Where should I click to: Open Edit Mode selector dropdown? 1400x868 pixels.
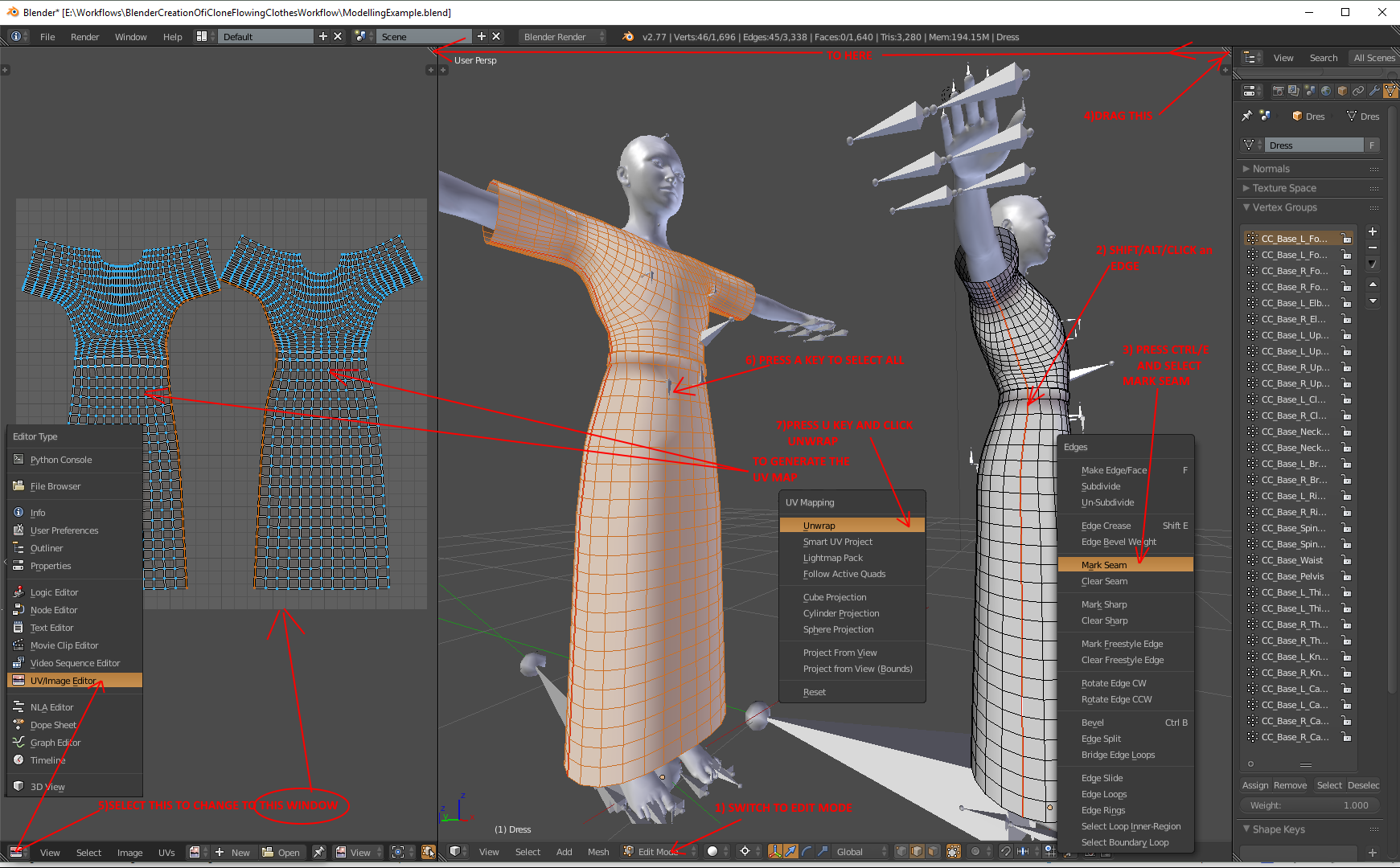[x=659, y=851]
